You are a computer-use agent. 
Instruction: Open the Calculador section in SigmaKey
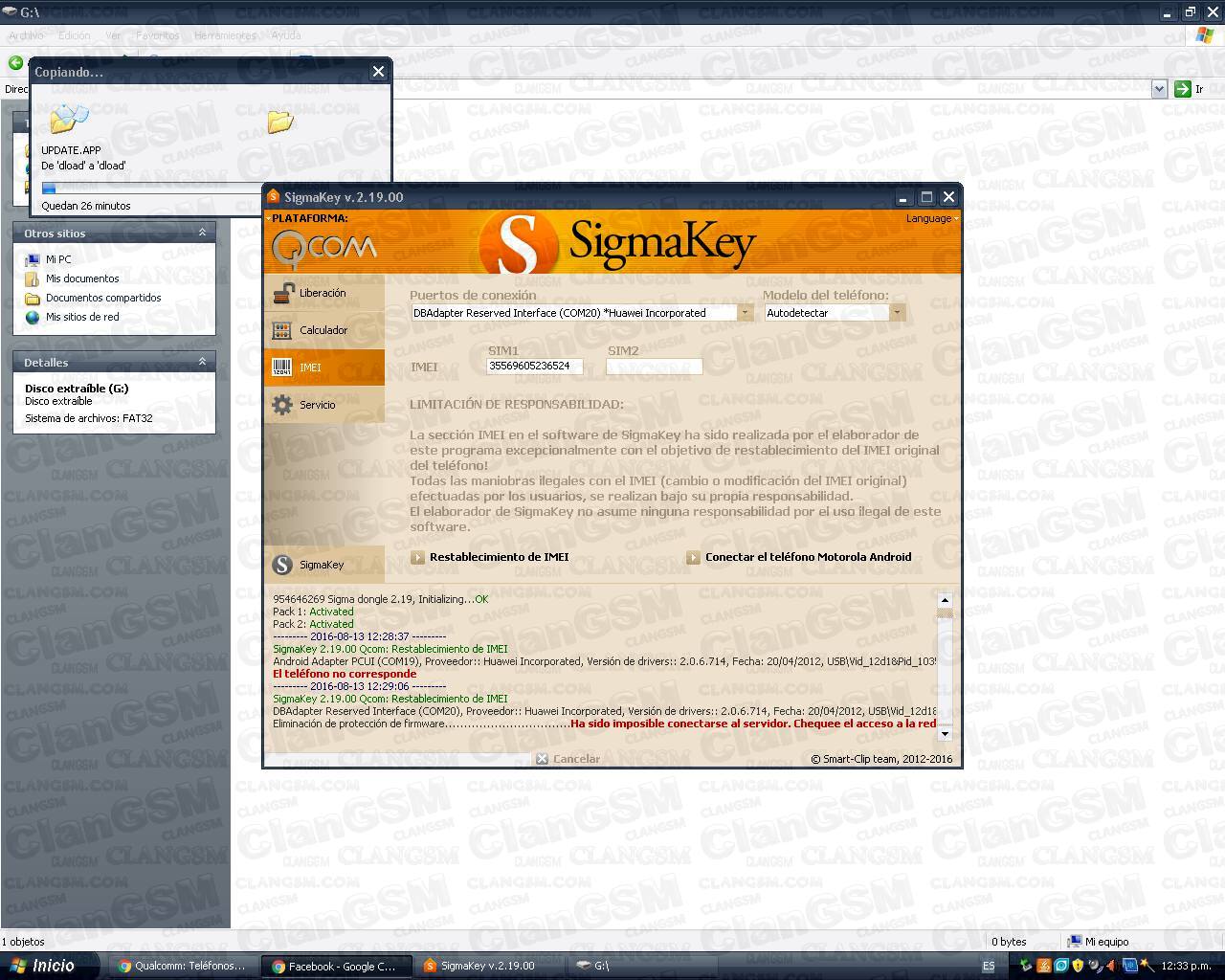(x=324, y=330)
